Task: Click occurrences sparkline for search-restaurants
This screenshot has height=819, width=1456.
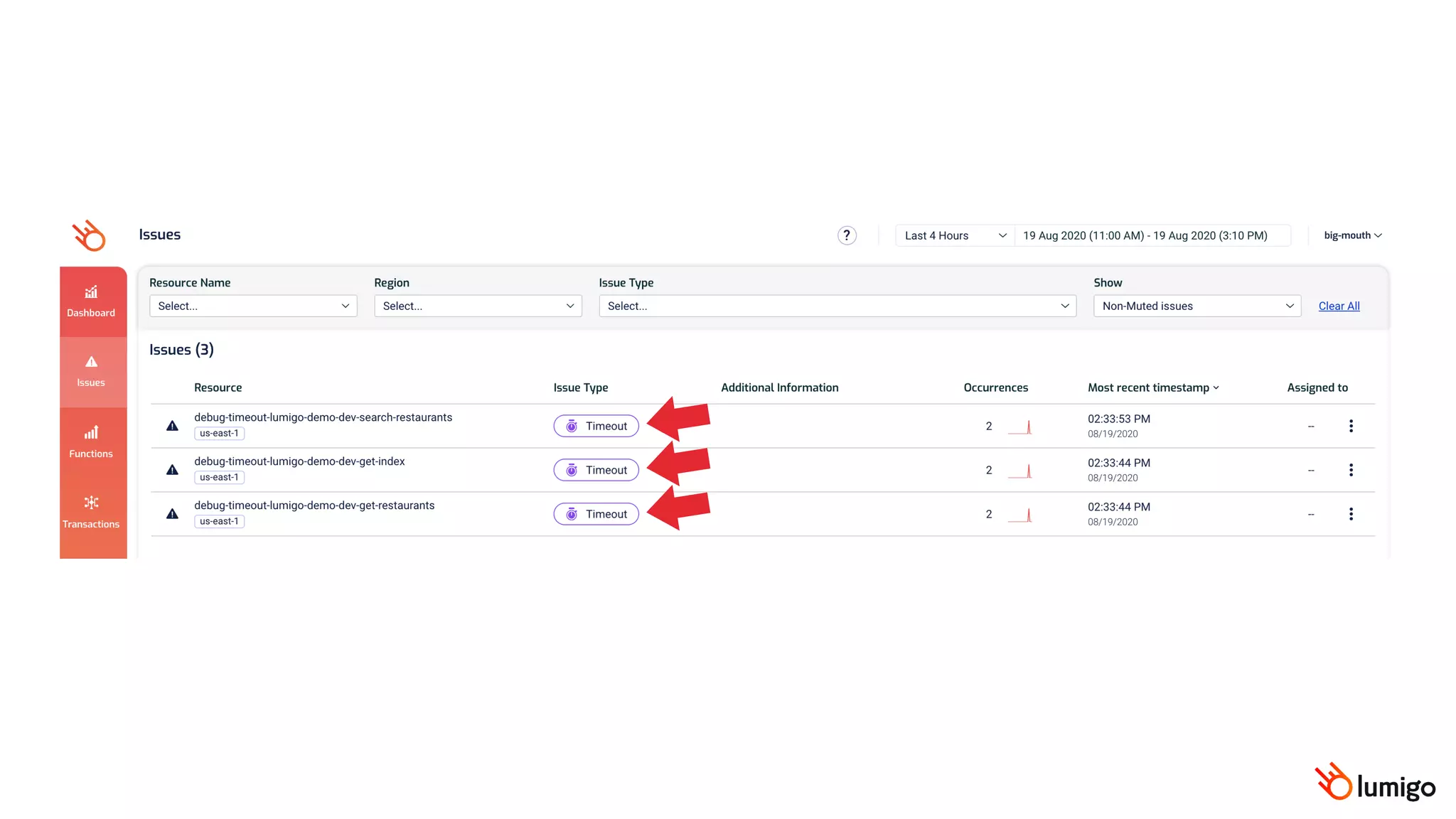Action: (1020, 427)
